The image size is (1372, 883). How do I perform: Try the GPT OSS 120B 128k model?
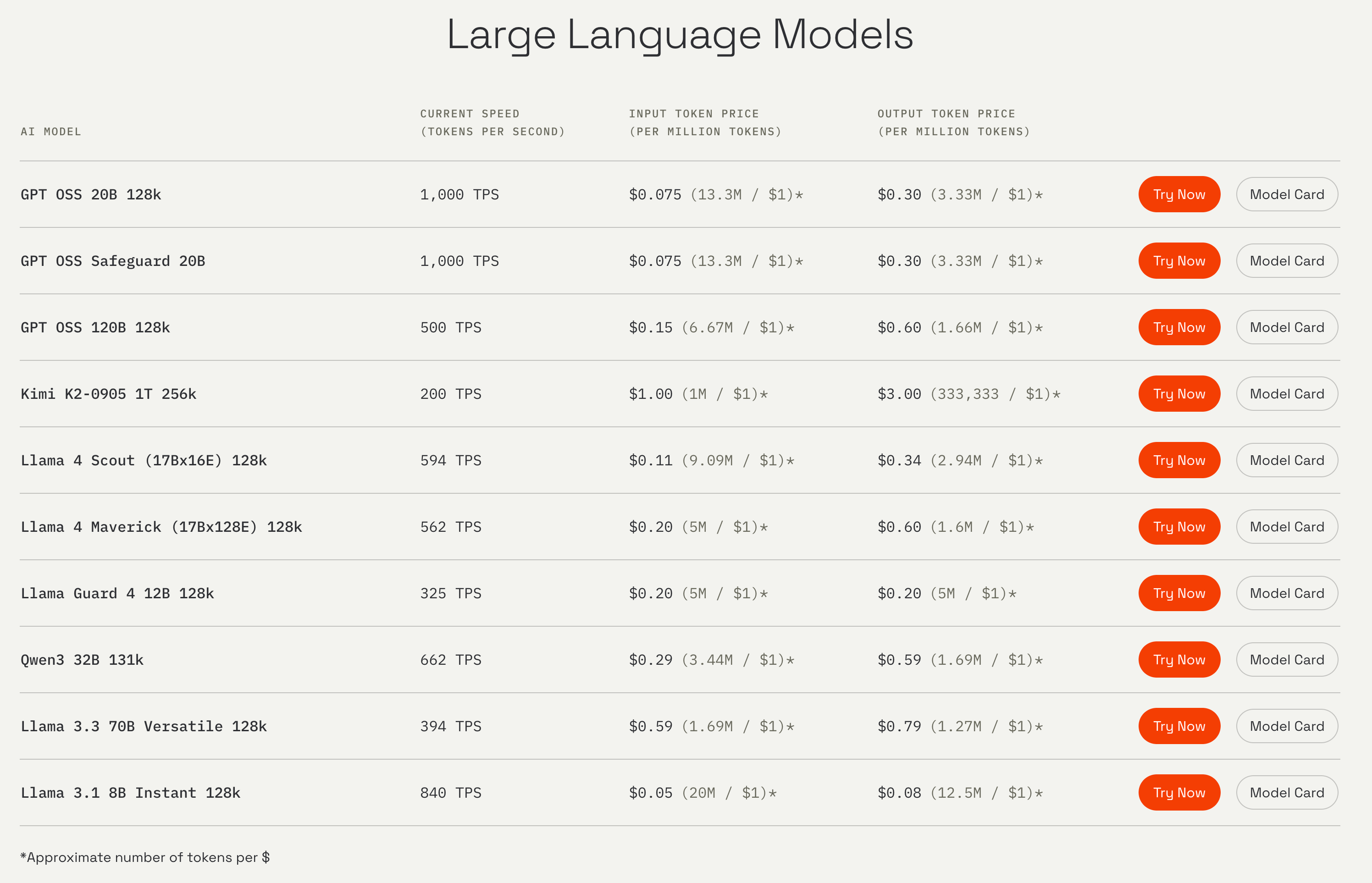pos(1179,327)
